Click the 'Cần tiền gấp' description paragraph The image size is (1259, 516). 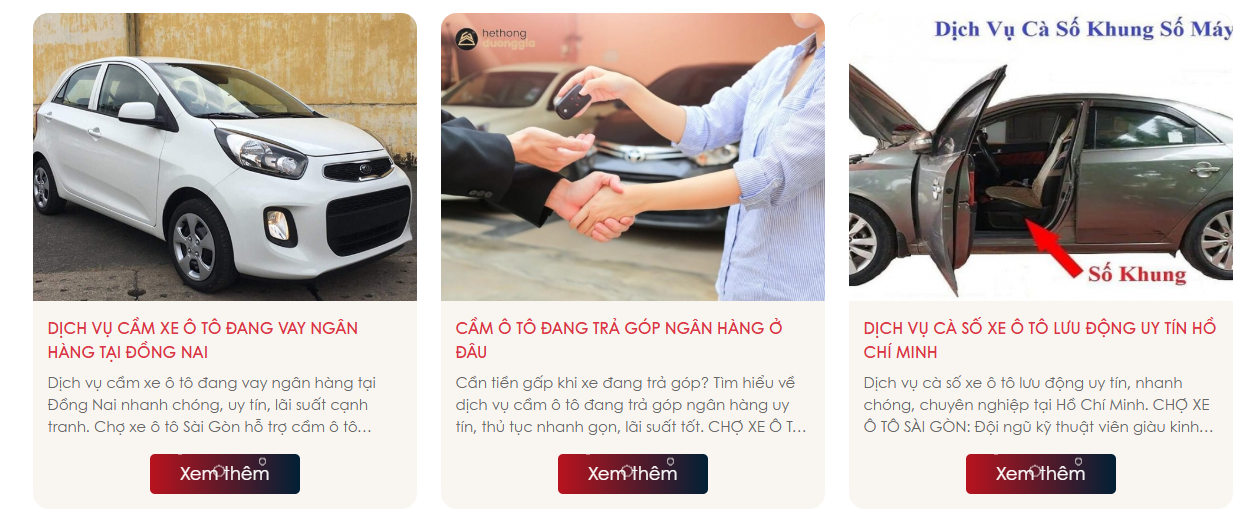[631, 405]
